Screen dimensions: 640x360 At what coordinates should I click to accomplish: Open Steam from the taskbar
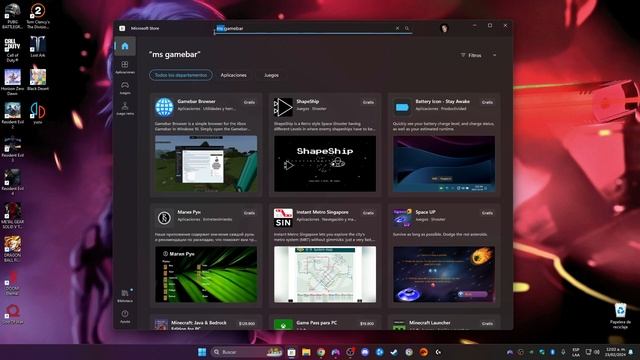(x=394, y=352)
